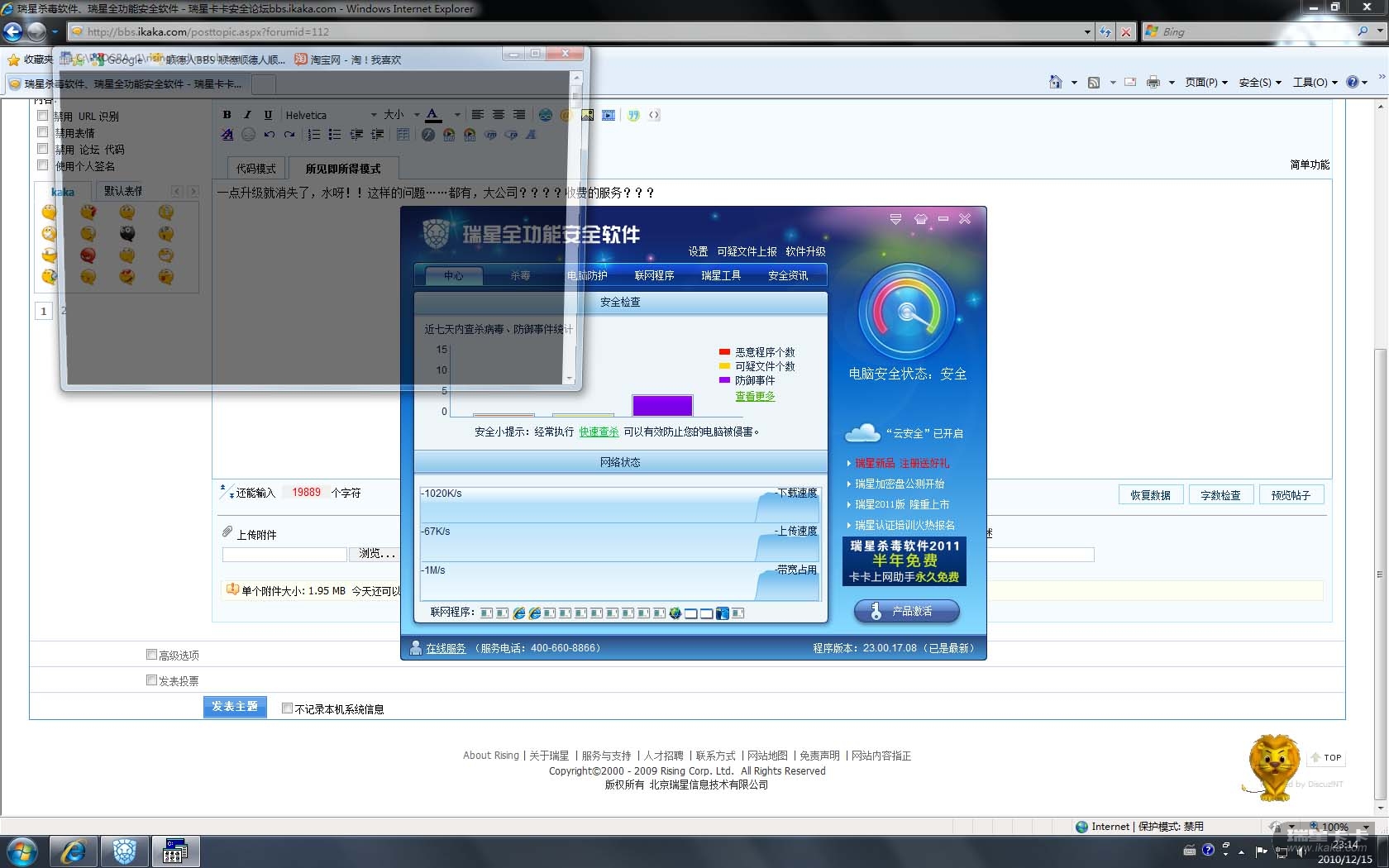The width and height of the screenshot is (1389, 868).
Task: Open Internet Explorer from the taskbar
Action: tap(74, 851)
